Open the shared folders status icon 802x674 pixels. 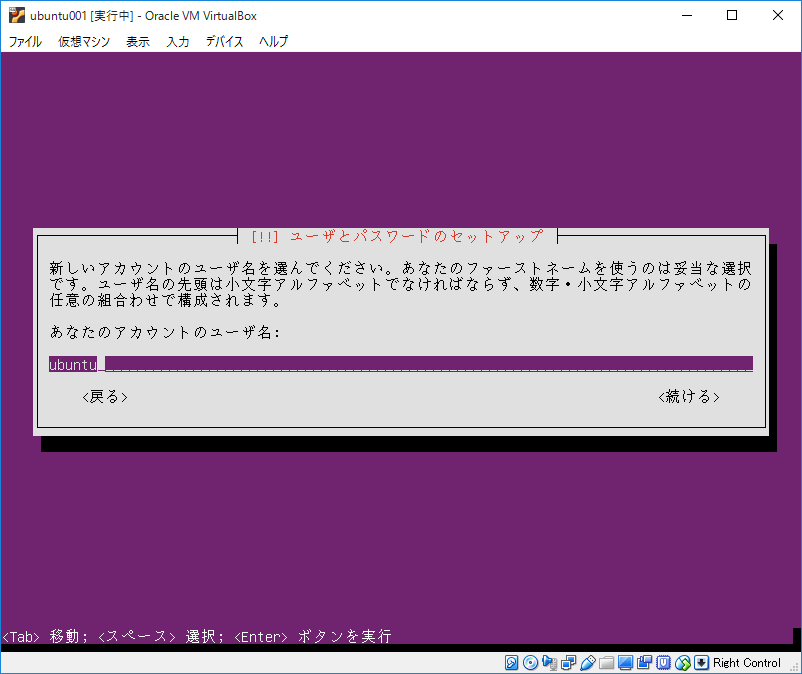[x=607, y=662]
